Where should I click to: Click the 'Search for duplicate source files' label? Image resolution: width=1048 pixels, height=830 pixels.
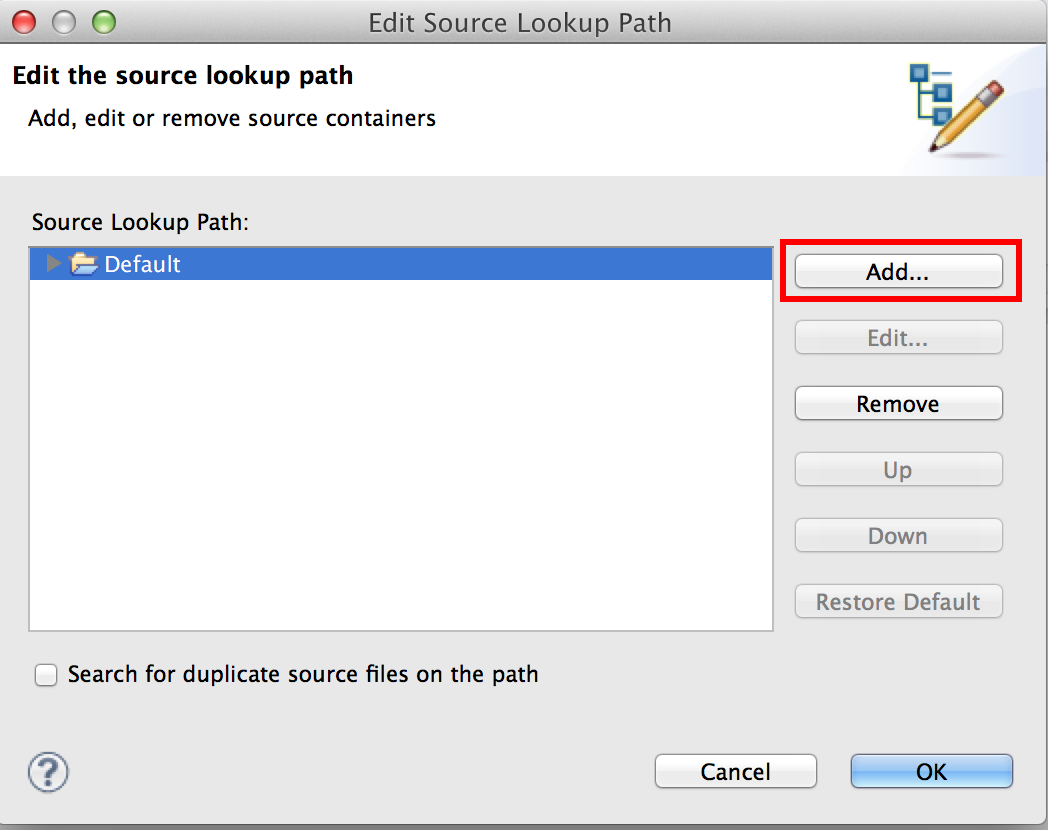303,674
